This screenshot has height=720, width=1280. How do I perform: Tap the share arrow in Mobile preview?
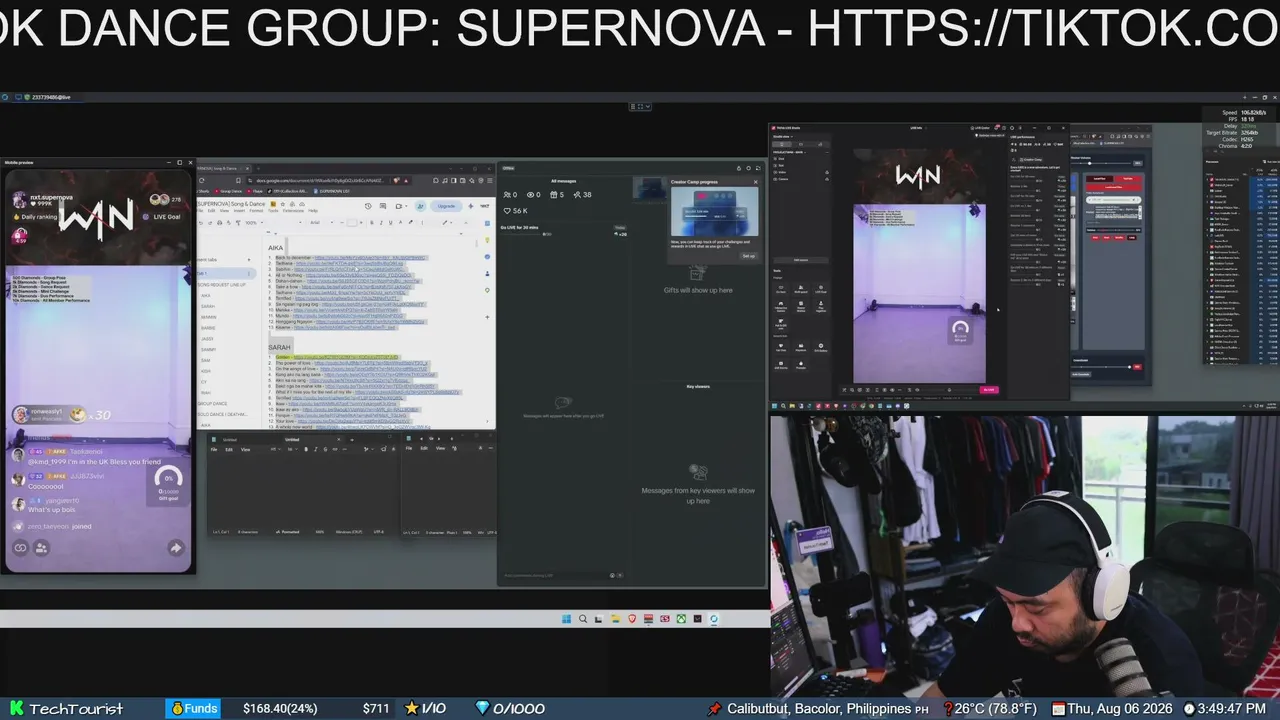pos(176,548)
